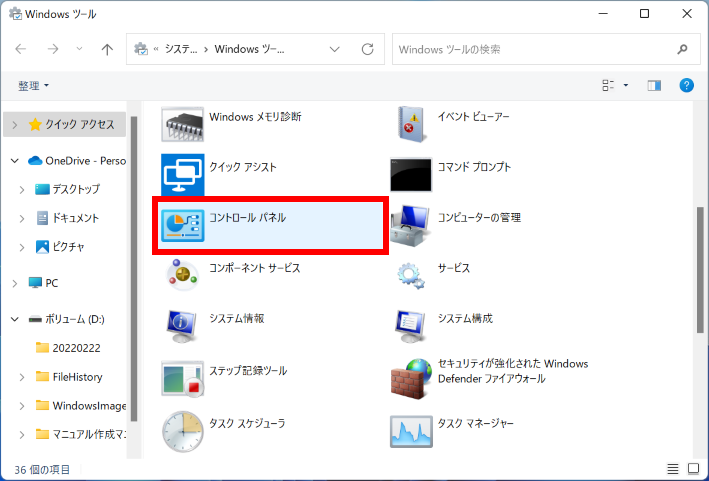
Task: Open the コンピューターの管理 icon
Action: click(410, 225)
